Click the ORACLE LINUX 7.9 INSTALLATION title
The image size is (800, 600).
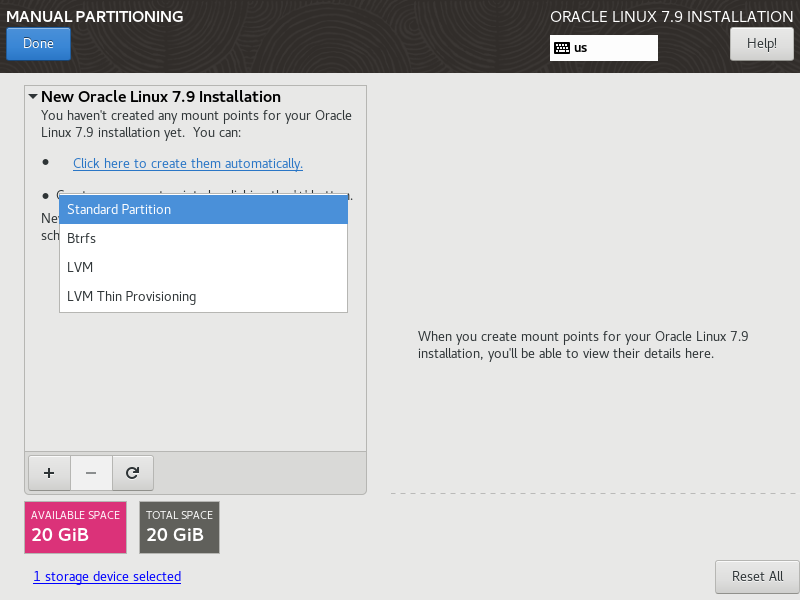pyautogui.click(x=671, y=17)
